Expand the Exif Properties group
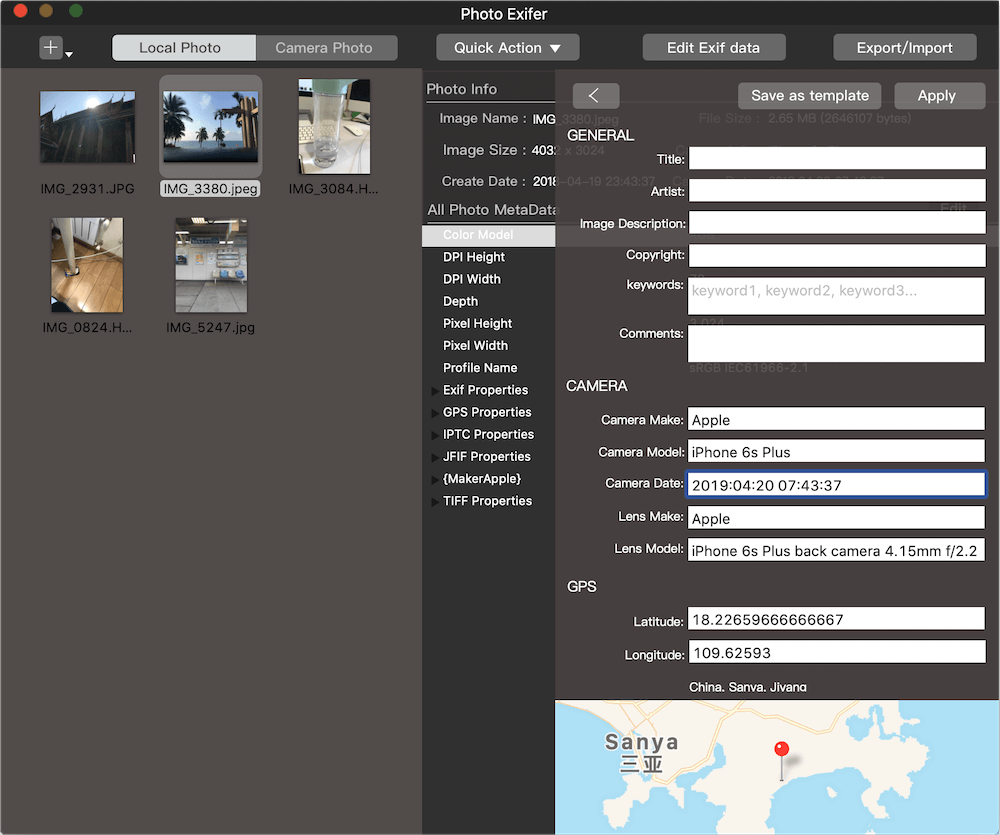The width and height of the screenshot is (1000, 835). (x=435, y=390)
